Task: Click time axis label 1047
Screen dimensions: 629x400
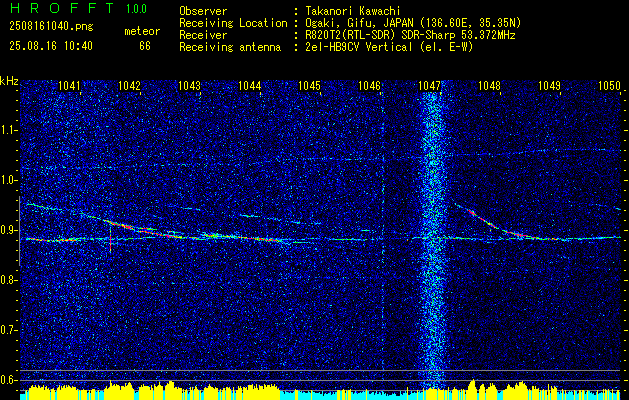Action: (430, 85)
